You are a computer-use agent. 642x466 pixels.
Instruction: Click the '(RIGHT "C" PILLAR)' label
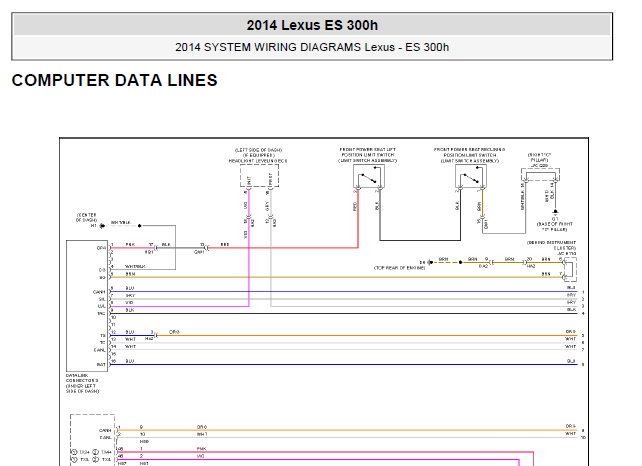539,158
